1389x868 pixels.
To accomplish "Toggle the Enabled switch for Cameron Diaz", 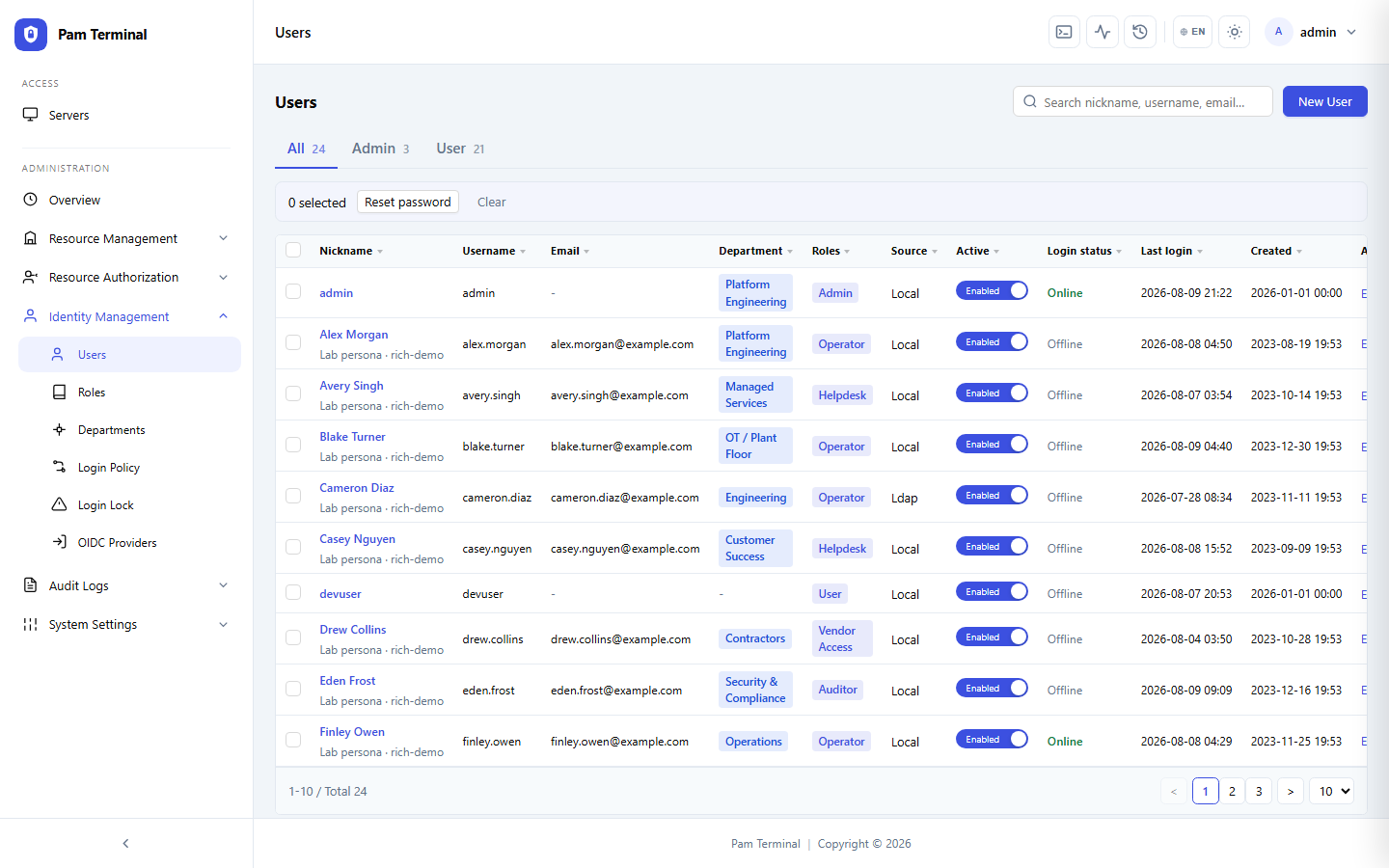I will tap(992, 496).
